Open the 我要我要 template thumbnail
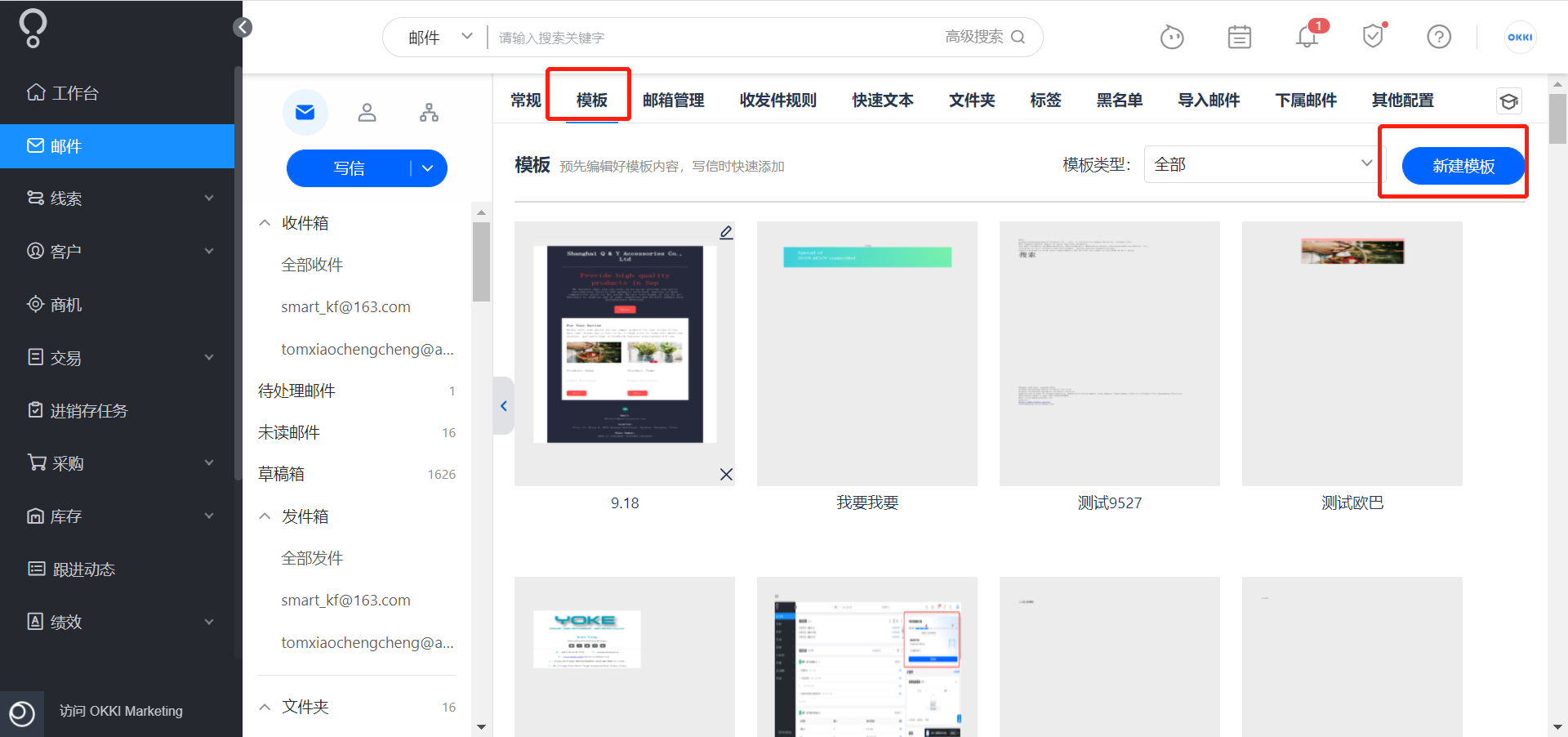 [x=867, y=354]
